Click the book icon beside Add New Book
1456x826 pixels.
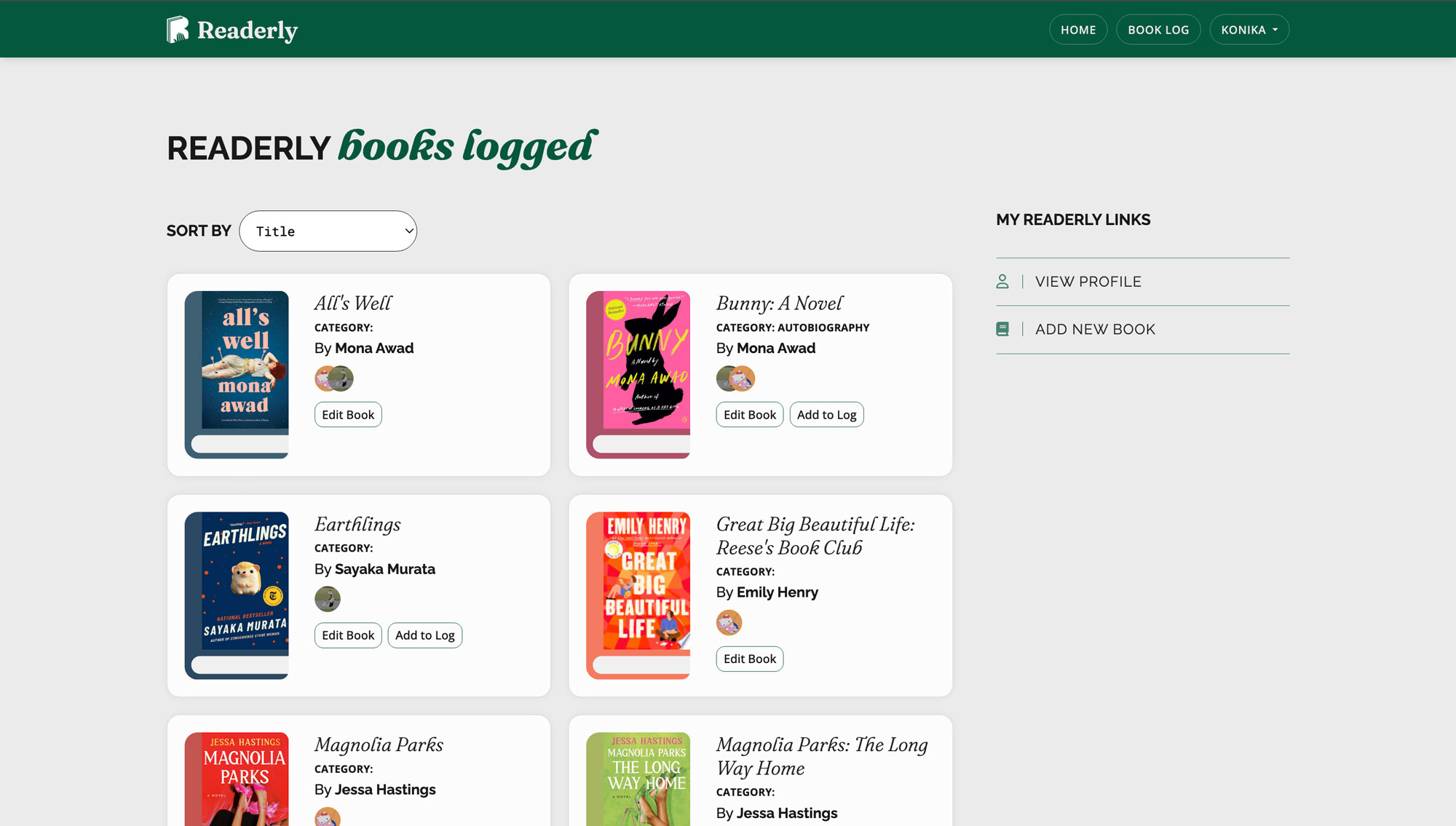click(x=1002, y=330)
